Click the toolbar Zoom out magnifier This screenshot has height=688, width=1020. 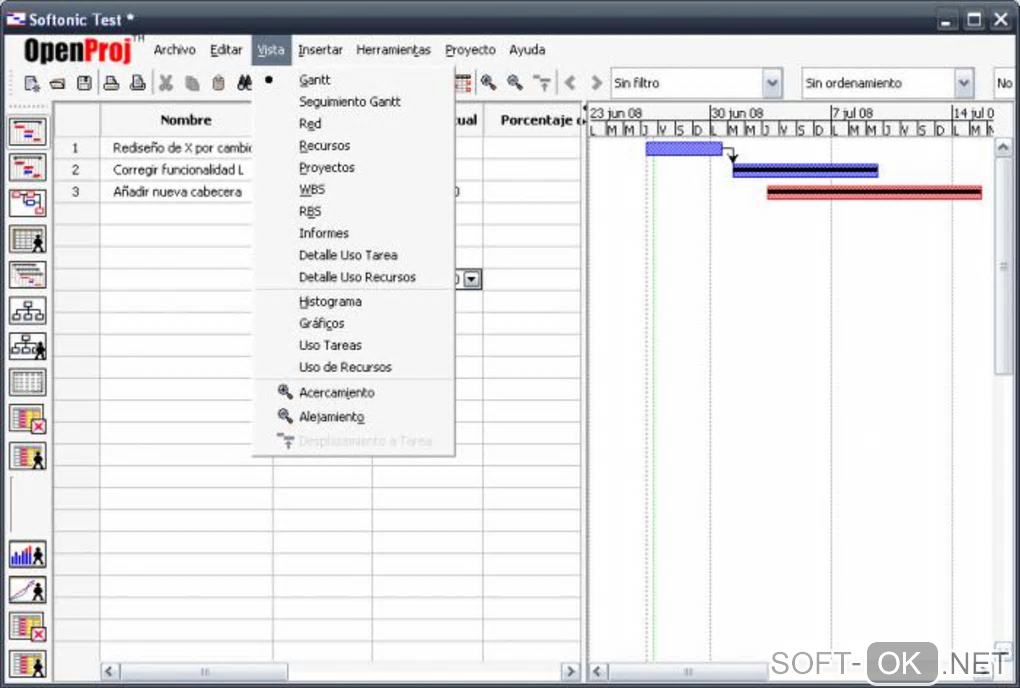pos(515,83)
